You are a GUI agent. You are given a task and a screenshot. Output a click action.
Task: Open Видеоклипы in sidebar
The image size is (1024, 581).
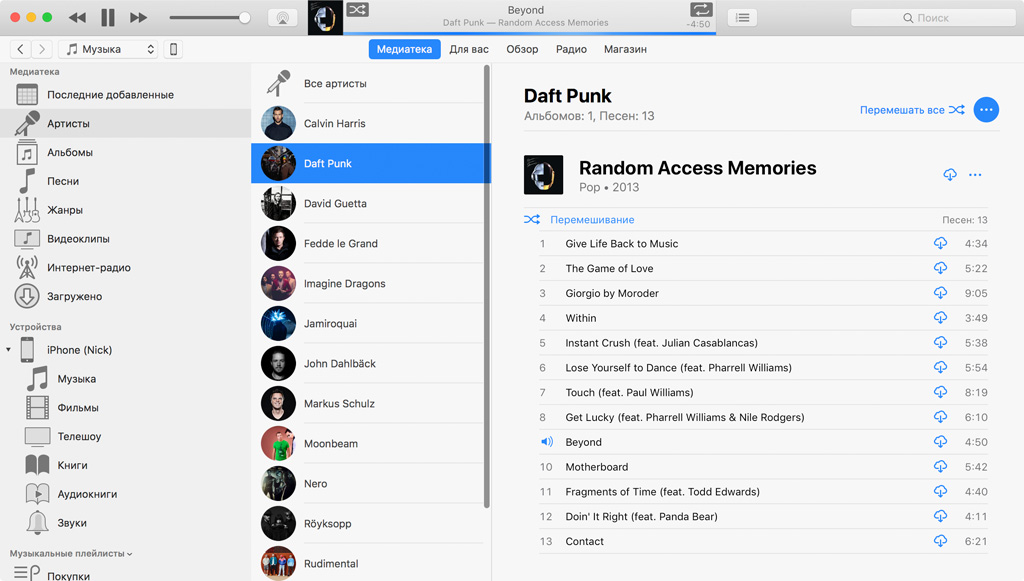click(125, 238)
